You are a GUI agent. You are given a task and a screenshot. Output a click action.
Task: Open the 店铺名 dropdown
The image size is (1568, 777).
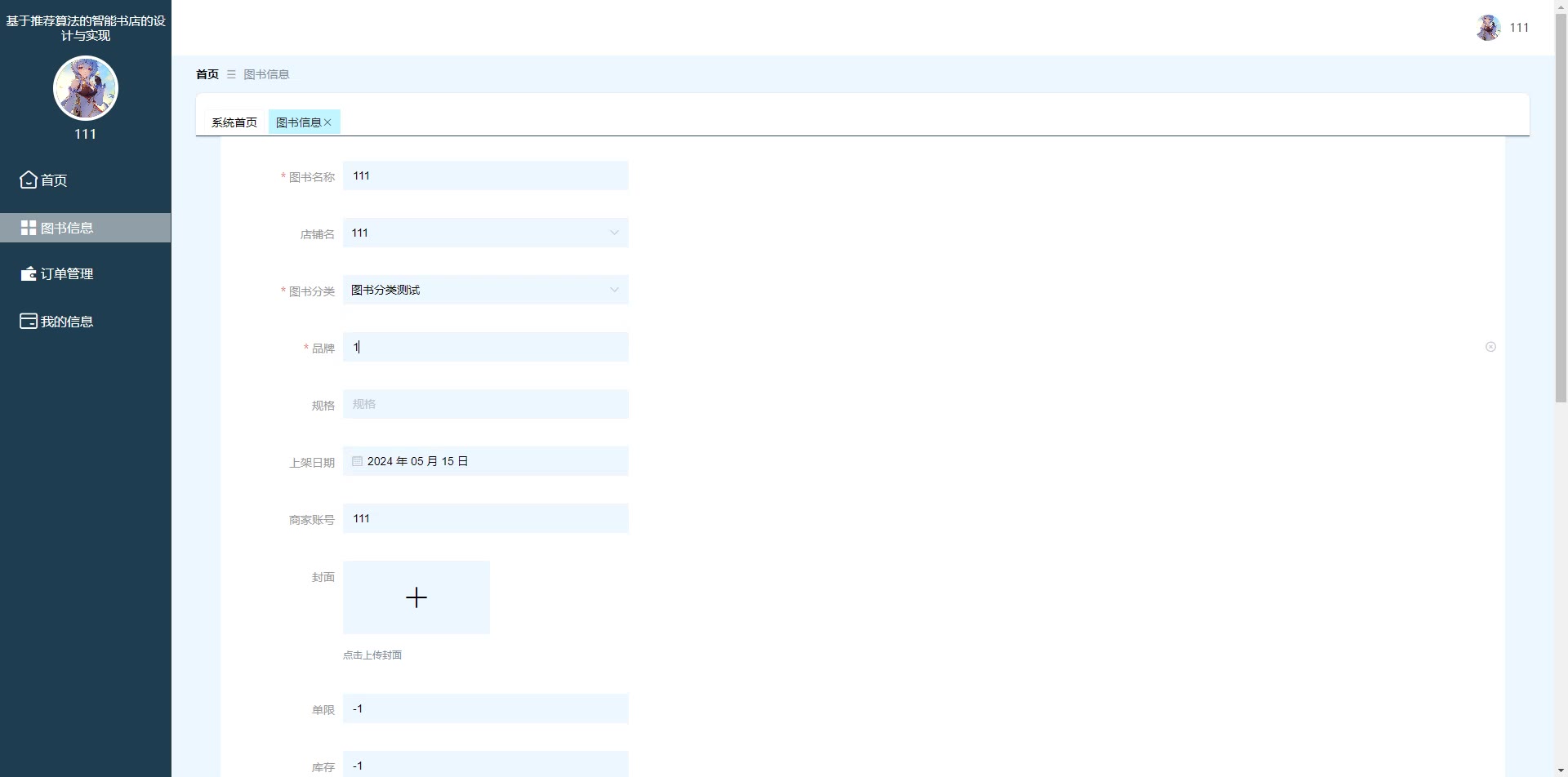click(485, 233)
